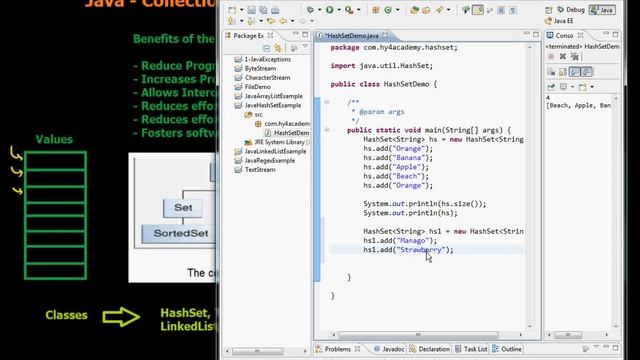Open the Run configurations dropdown arrow

(x=339, y=10)
